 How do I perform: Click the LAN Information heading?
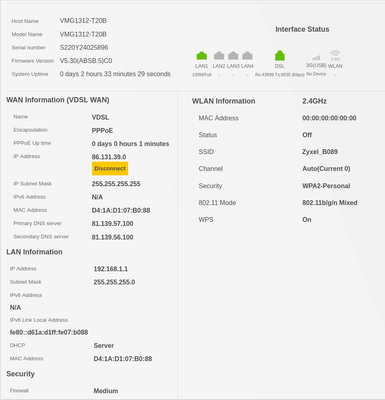[x=34, y=252]
